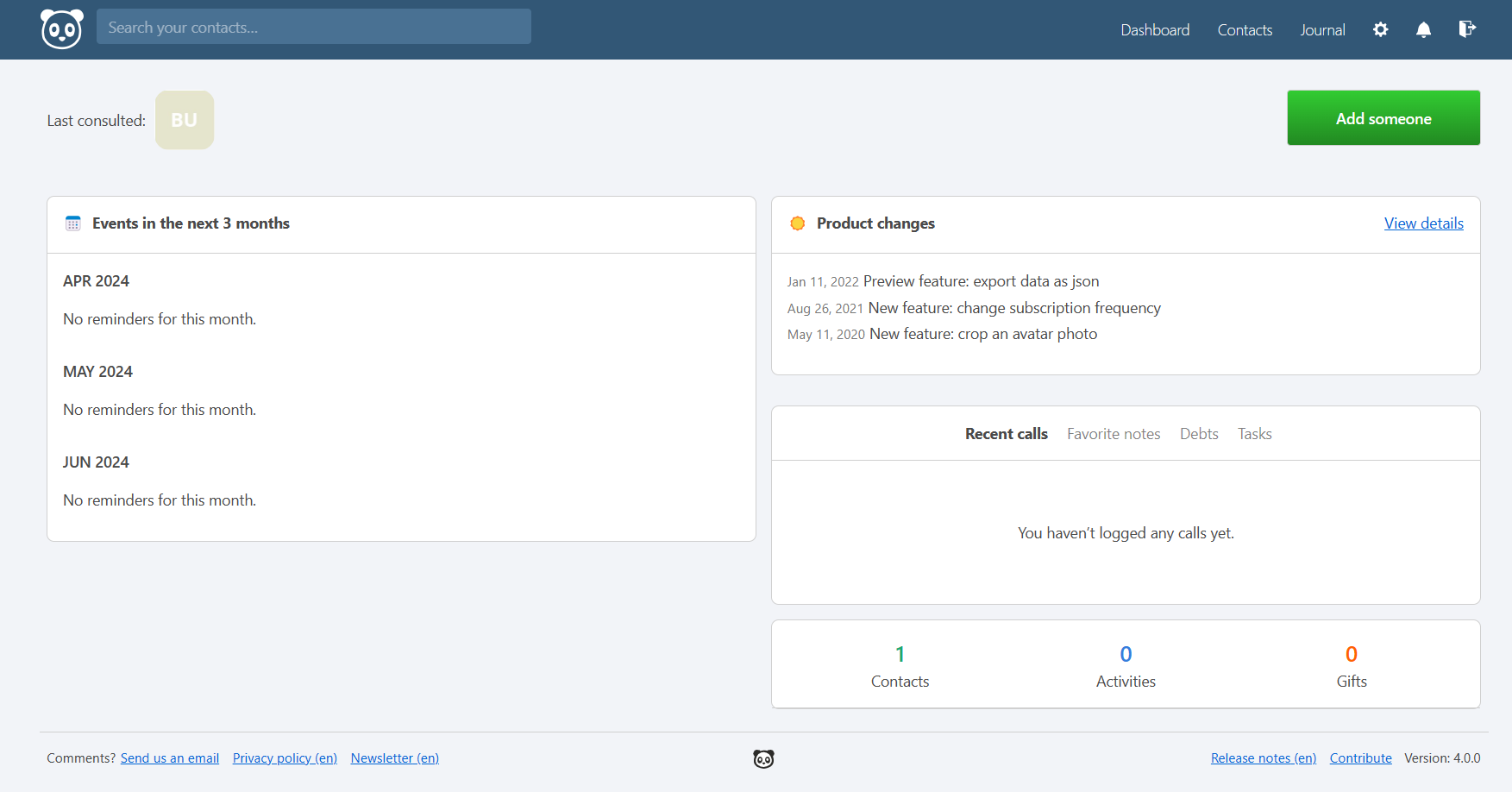Click the Version: 4.0.0 text
Viewport: 1512px width, 792px height.
(x=1442, y=758)
